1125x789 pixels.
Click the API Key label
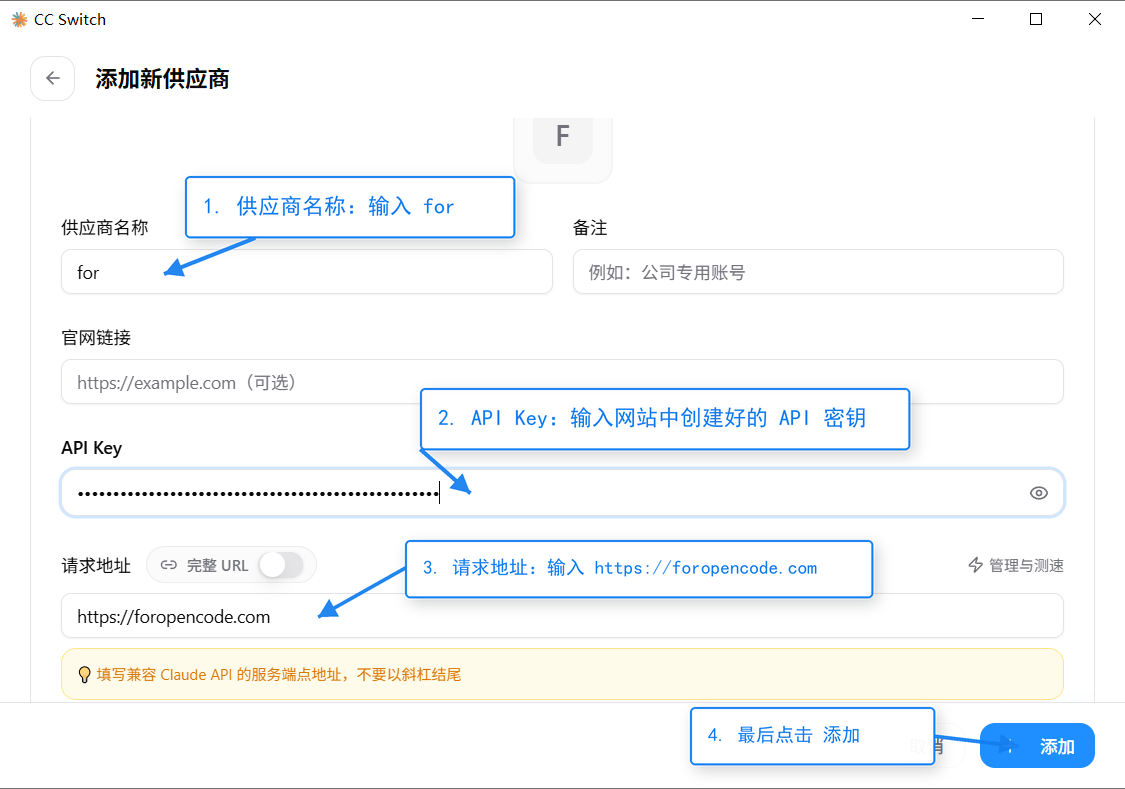[x=92, y=448]
